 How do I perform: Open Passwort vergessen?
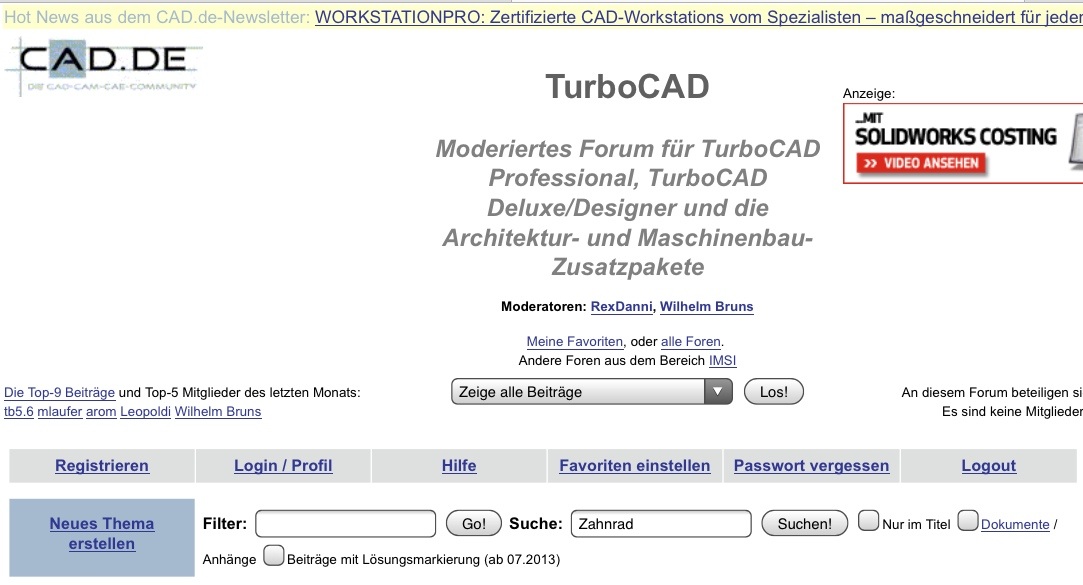812,466
